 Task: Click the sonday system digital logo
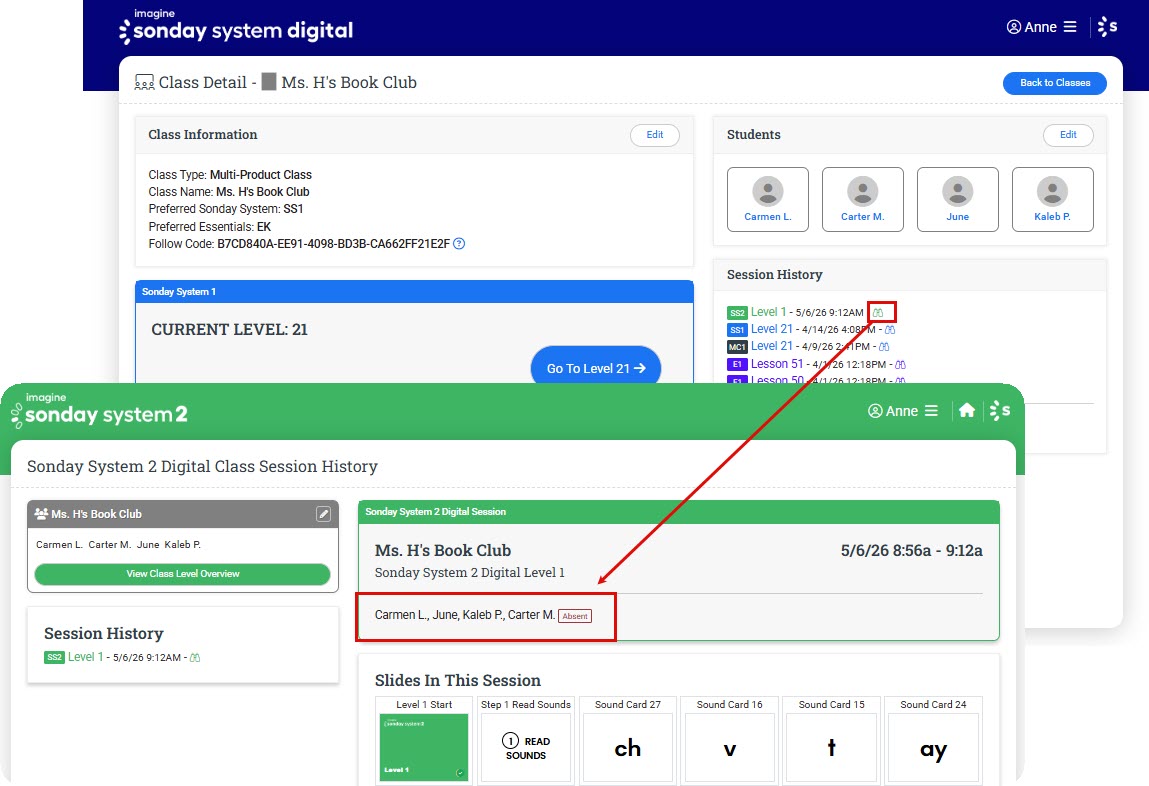click(236, 27)
